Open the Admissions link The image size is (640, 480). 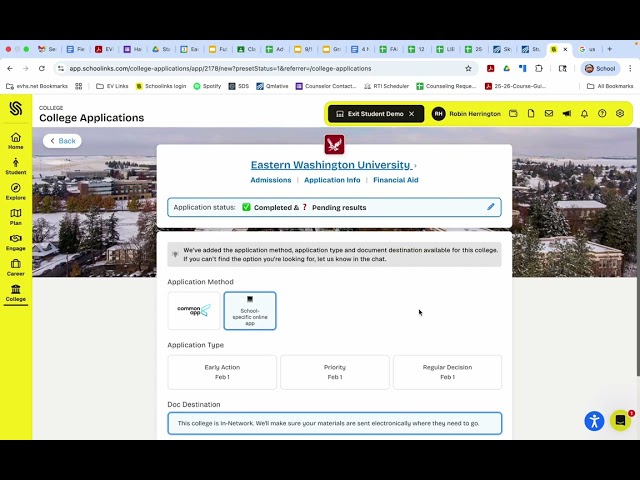pyautogui.click(x=271, y=180)
